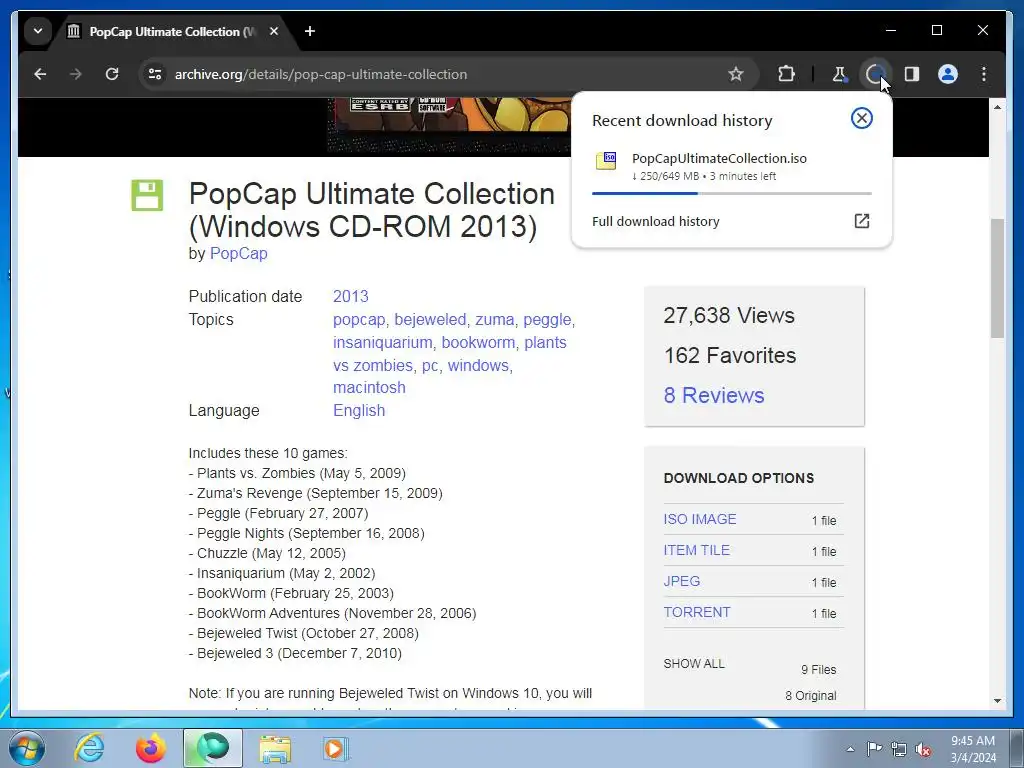Open the network tray icon
The height and width of the screenshot is (768, 1024).
coord(899,749)
